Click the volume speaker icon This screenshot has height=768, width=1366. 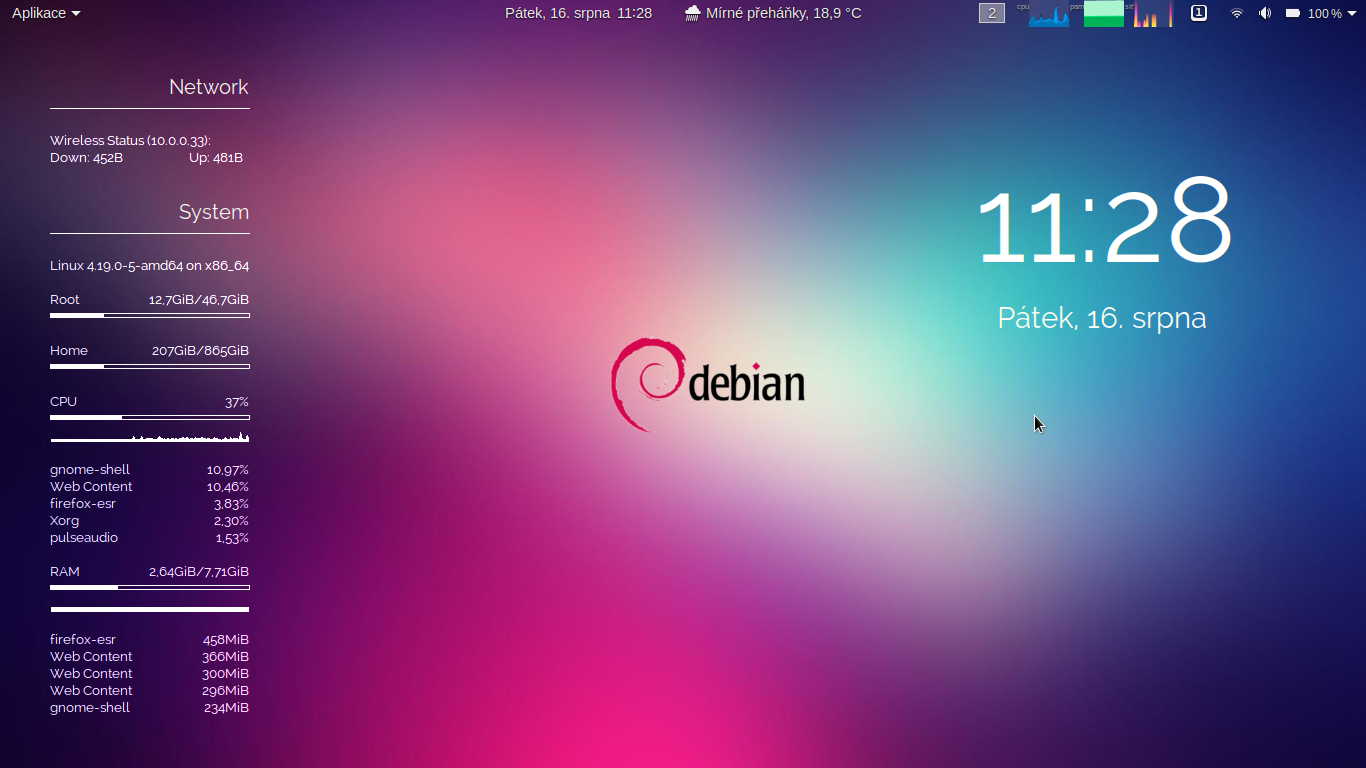(x=1265, y=13)
